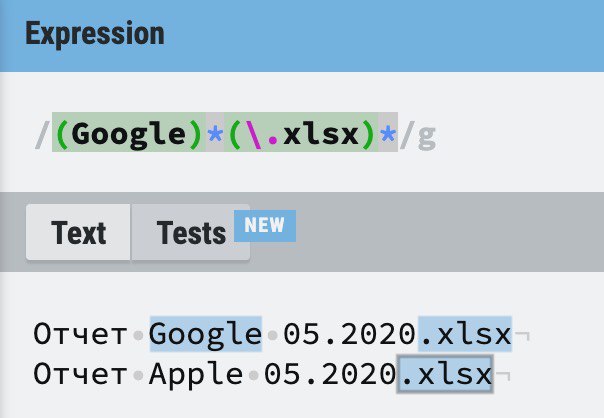Click the .xlsx match on first line
Screen dimensions: 604x418
coord(465,334)
